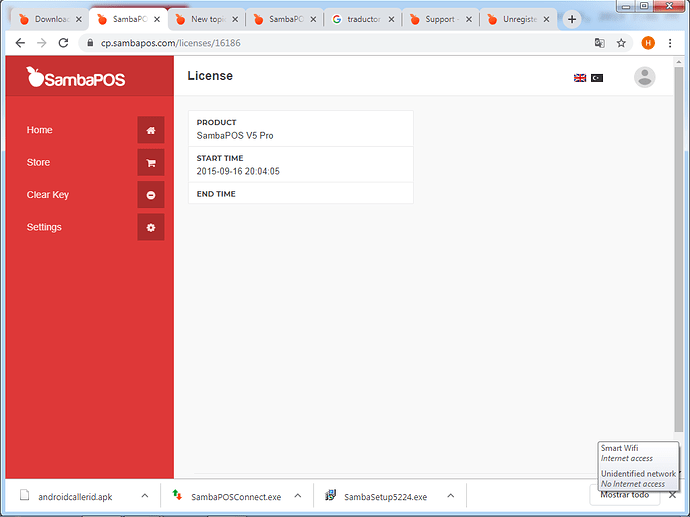Open the Chrome three-dot menu
Viewport: 690px width, 517px height.
pyautogui.click(x=670, y=43)
